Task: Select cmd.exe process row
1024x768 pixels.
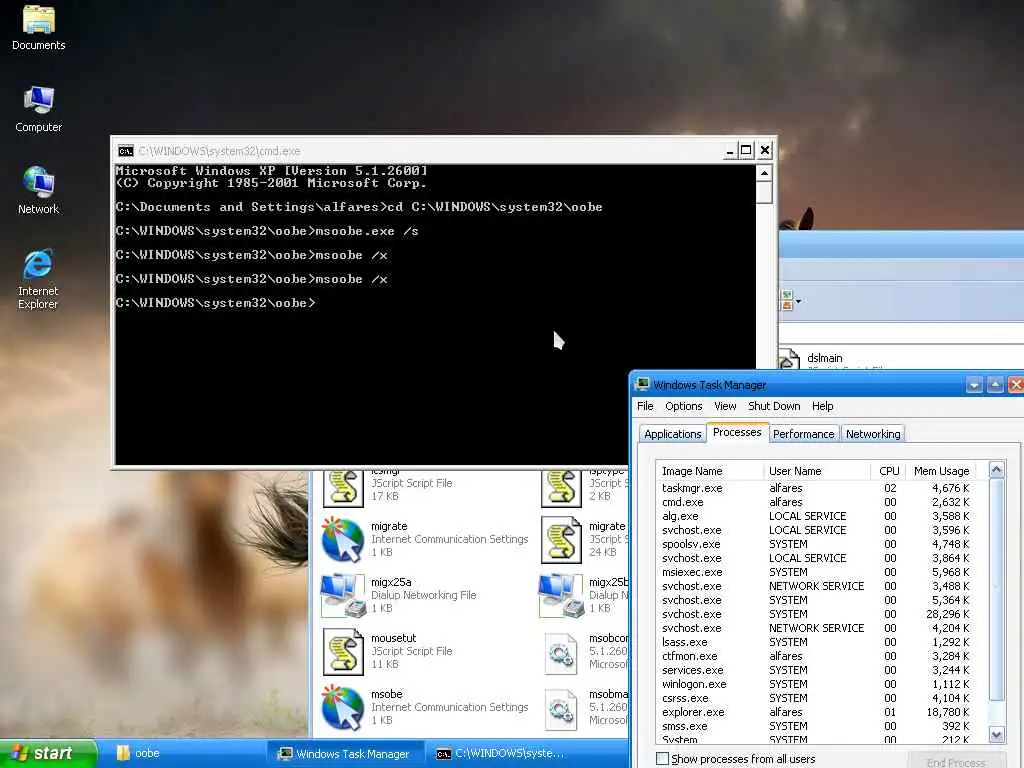Action: (816, 502)
